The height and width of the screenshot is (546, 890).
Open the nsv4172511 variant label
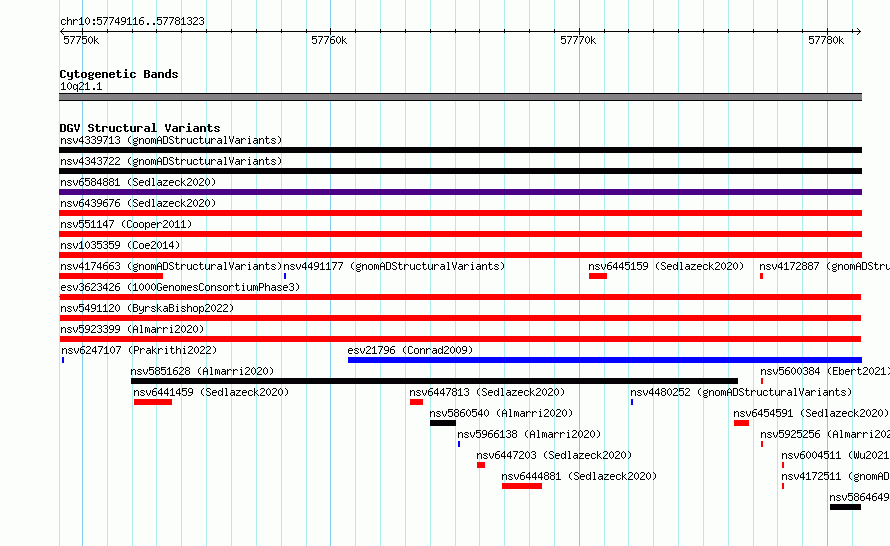click(835, 476)
